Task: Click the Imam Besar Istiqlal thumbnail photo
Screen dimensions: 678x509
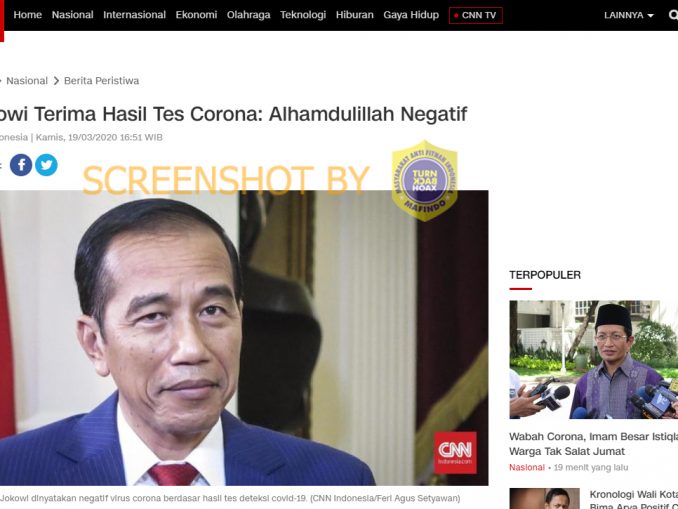Action: [593, 359]
